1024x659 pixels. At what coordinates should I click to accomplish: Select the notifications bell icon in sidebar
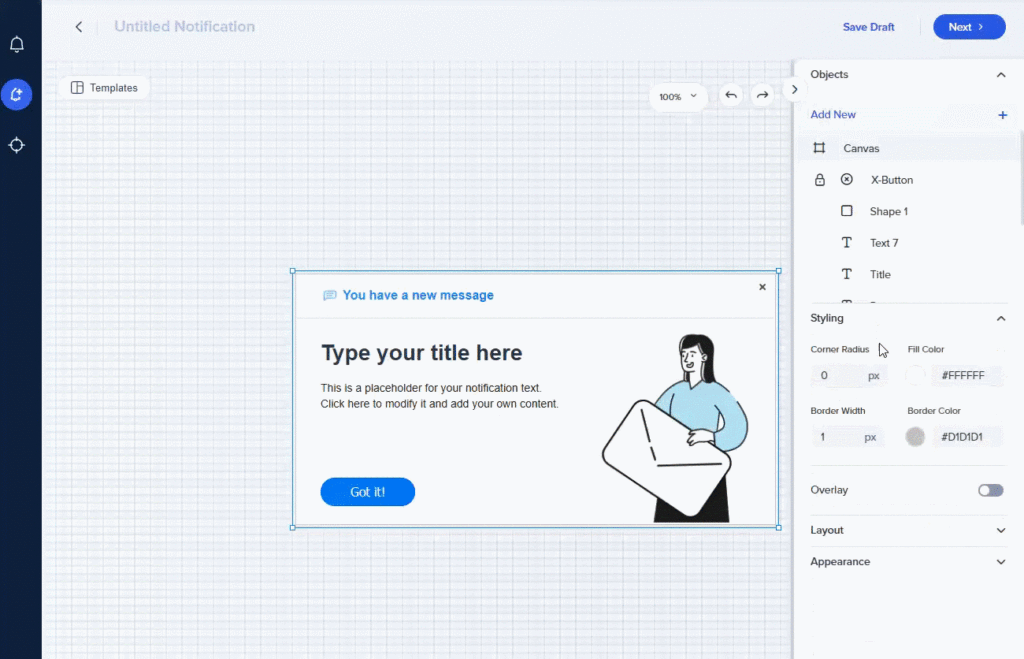(x=16, y=44)
